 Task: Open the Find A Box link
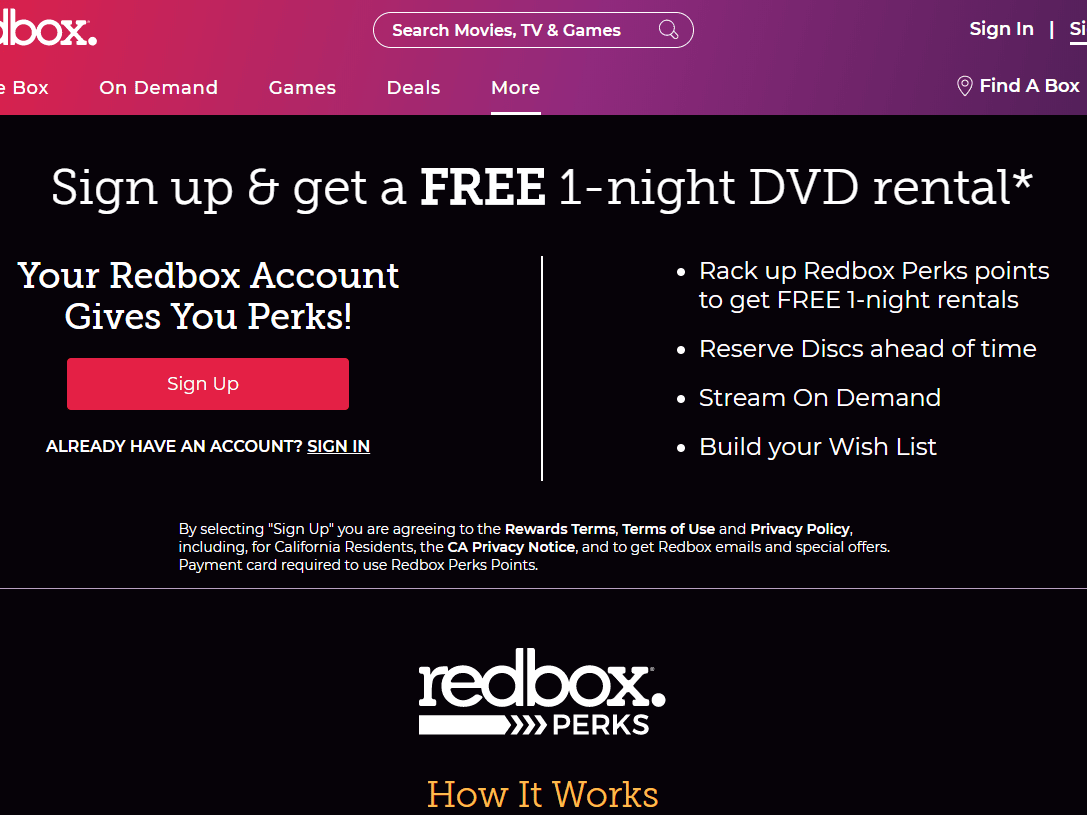click(1029, 85)
